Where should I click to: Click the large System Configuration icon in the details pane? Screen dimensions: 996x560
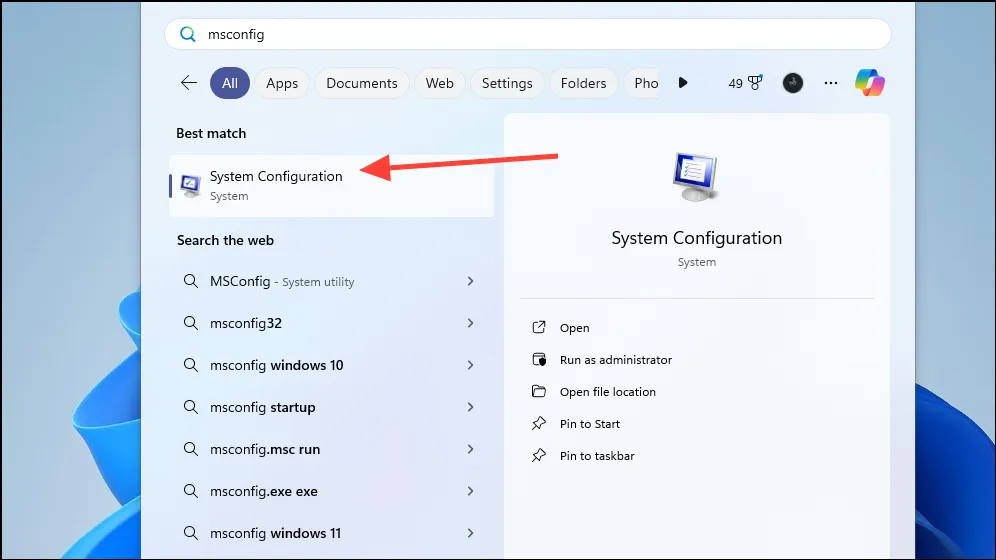click(696, 179)
